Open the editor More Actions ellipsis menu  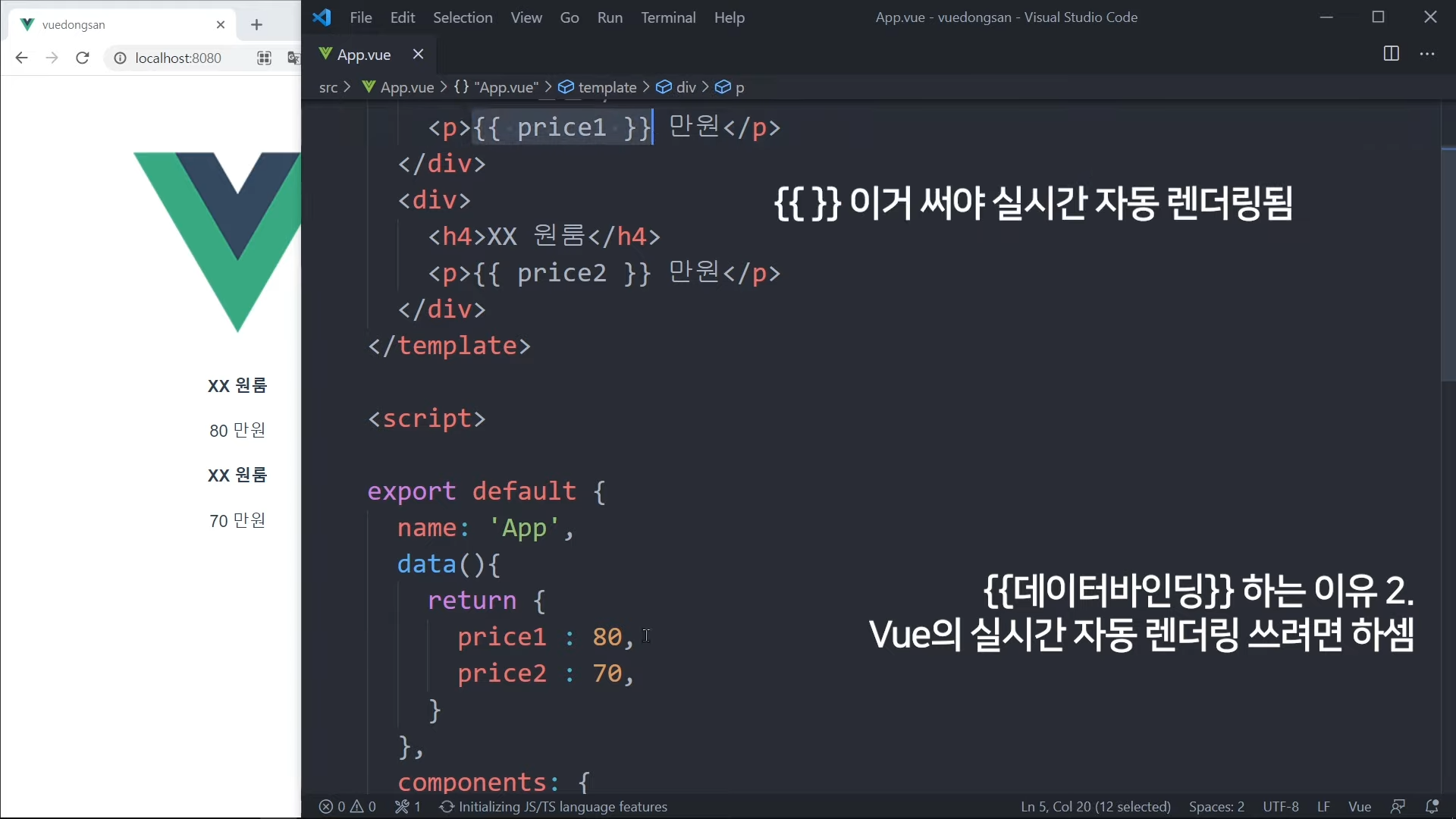(x=1427, y=54)
